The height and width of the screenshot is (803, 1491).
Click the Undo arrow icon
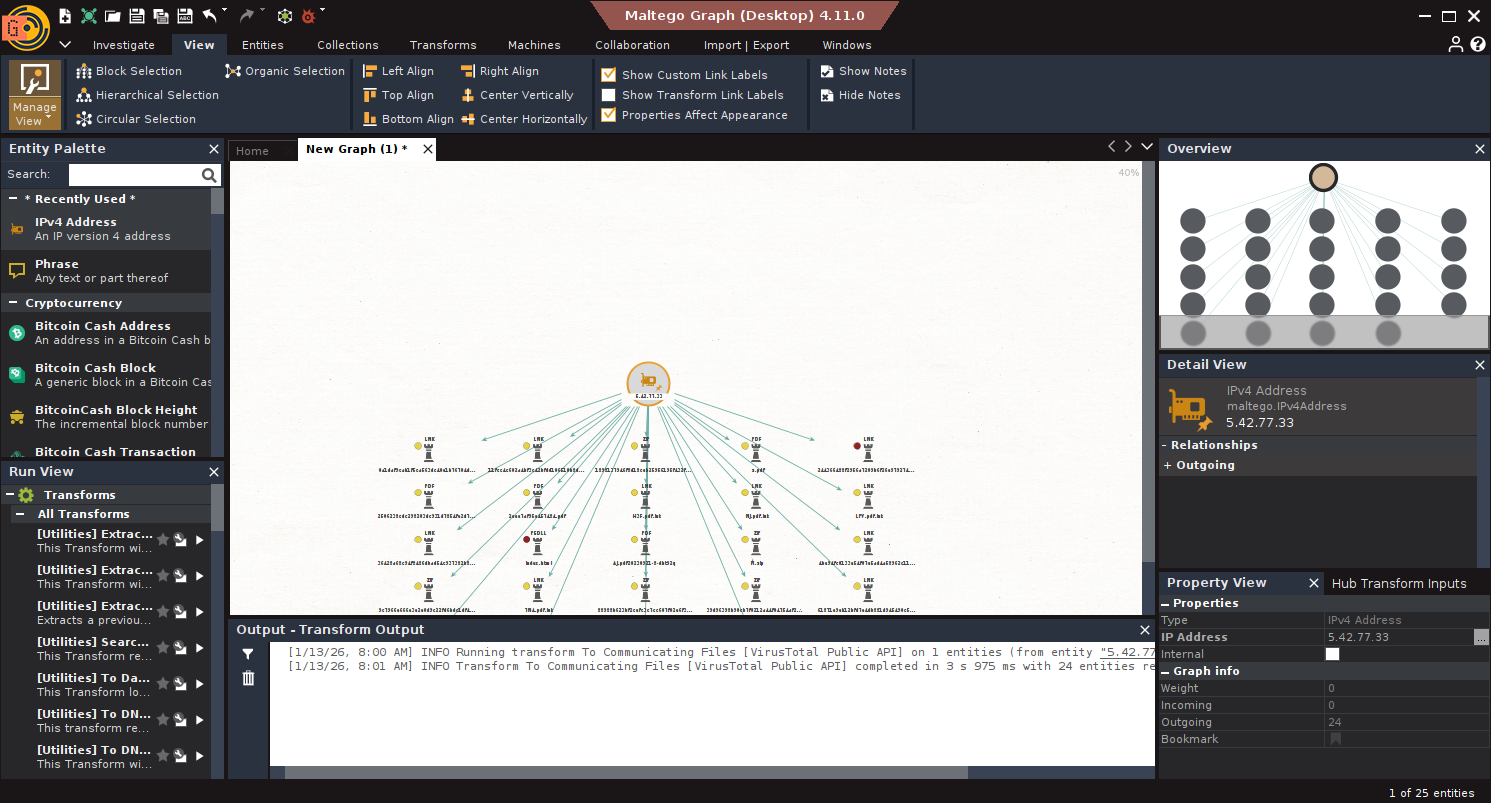[x=209, y=16]
